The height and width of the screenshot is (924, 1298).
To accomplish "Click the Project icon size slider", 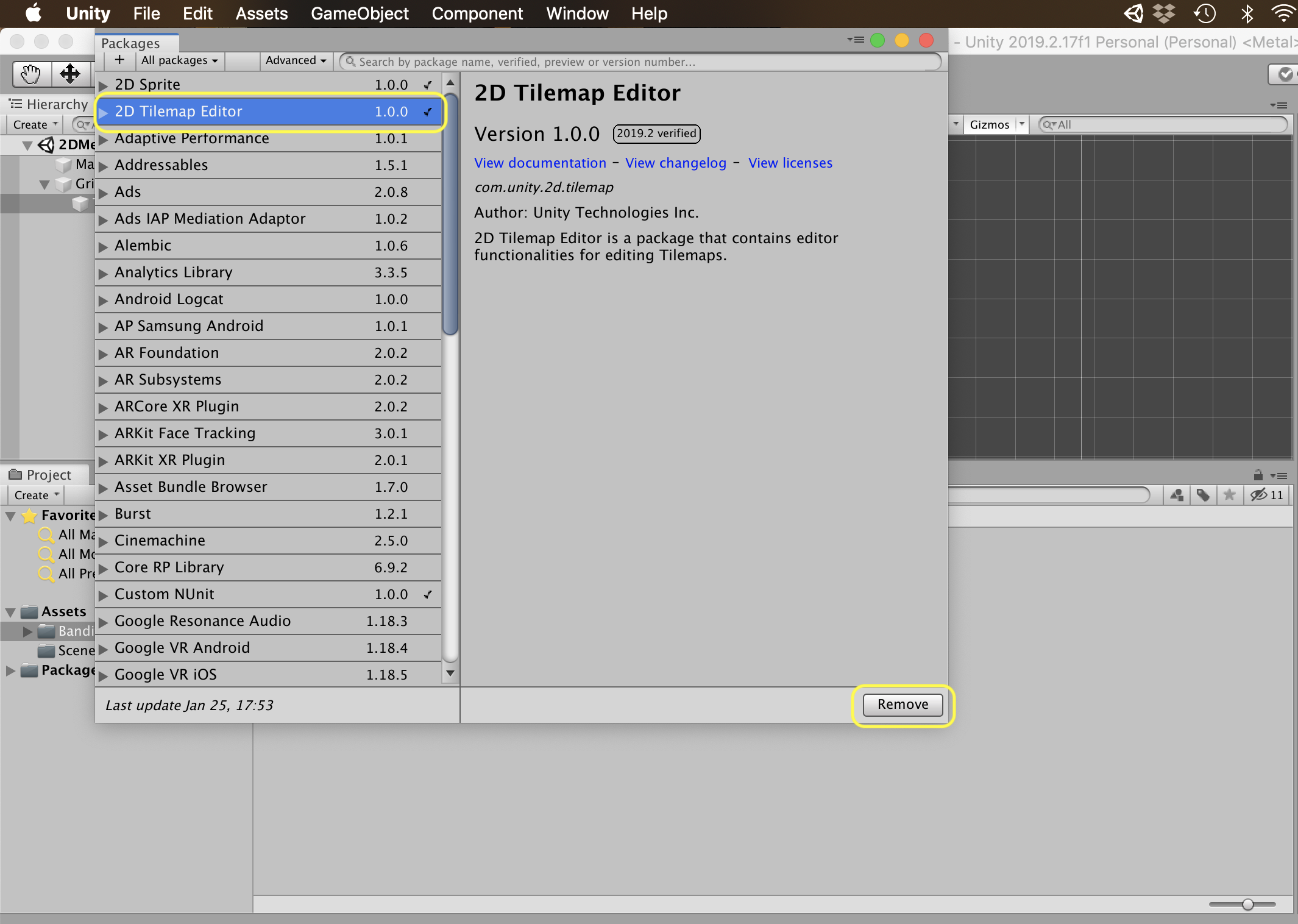I will pos(1247,904).
